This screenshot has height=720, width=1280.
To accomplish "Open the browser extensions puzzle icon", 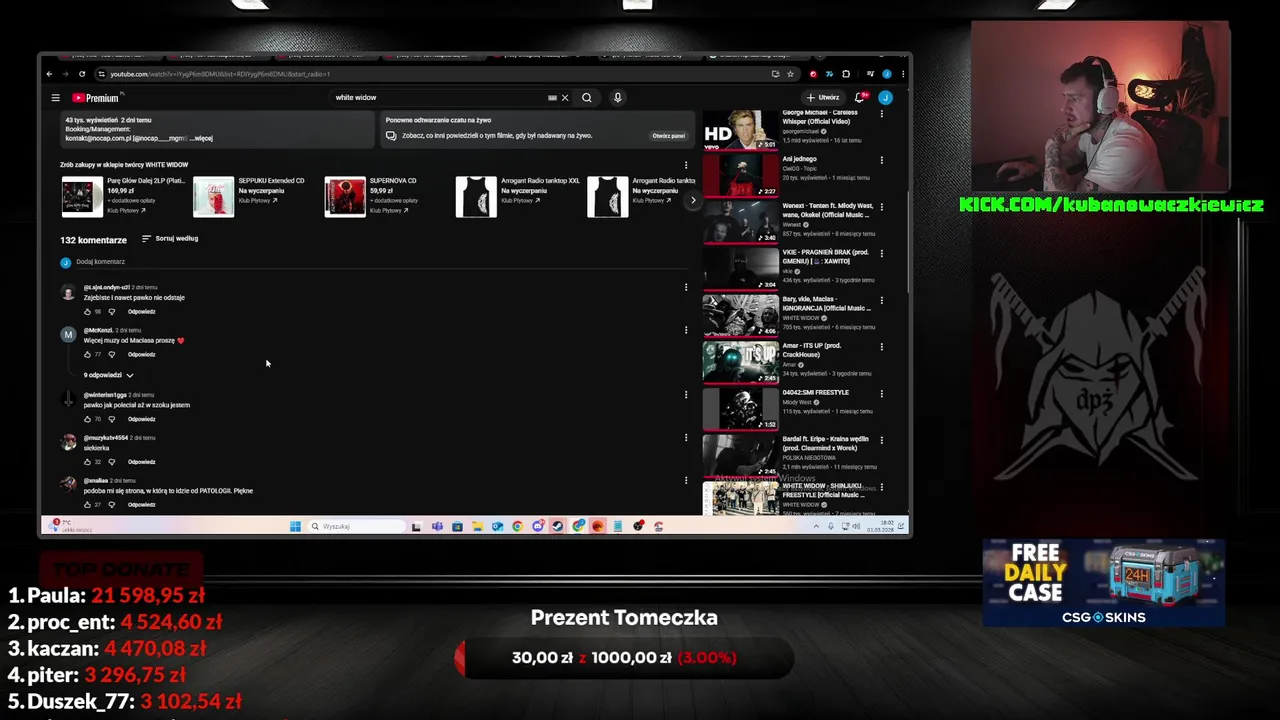I will tap(846, 74).
